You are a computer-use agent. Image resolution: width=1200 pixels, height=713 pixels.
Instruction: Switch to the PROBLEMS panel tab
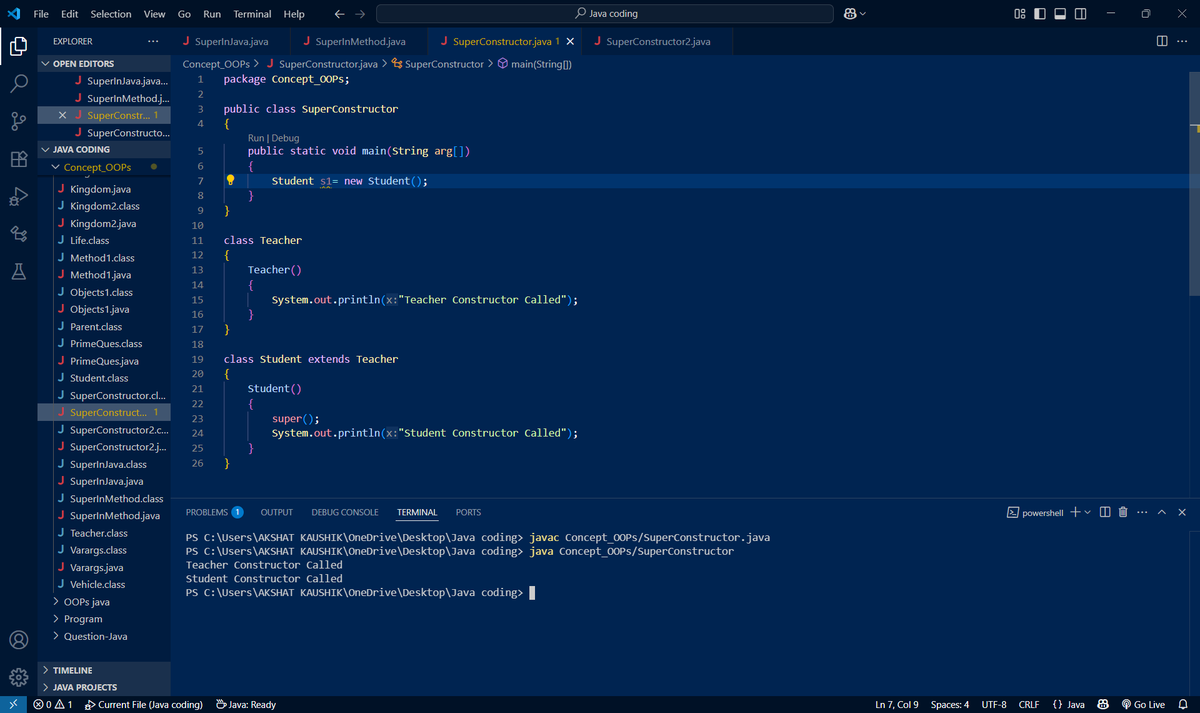(214, 512)
